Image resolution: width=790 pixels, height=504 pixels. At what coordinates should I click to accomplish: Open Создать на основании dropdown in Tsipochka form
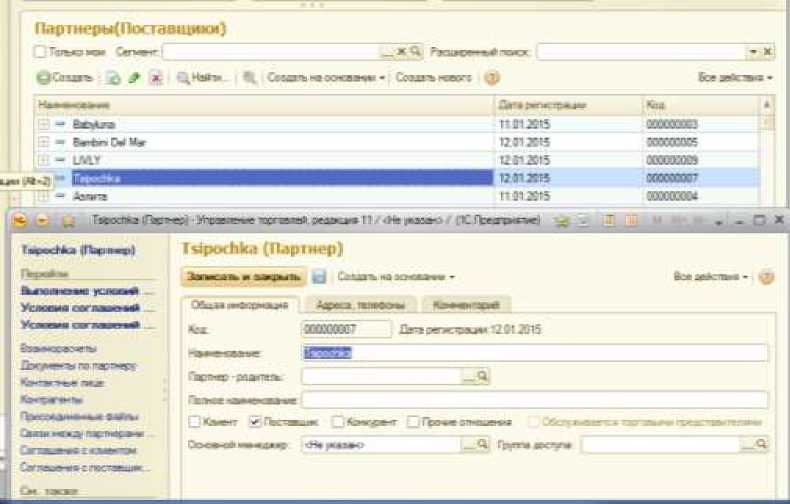click(396, 277)
